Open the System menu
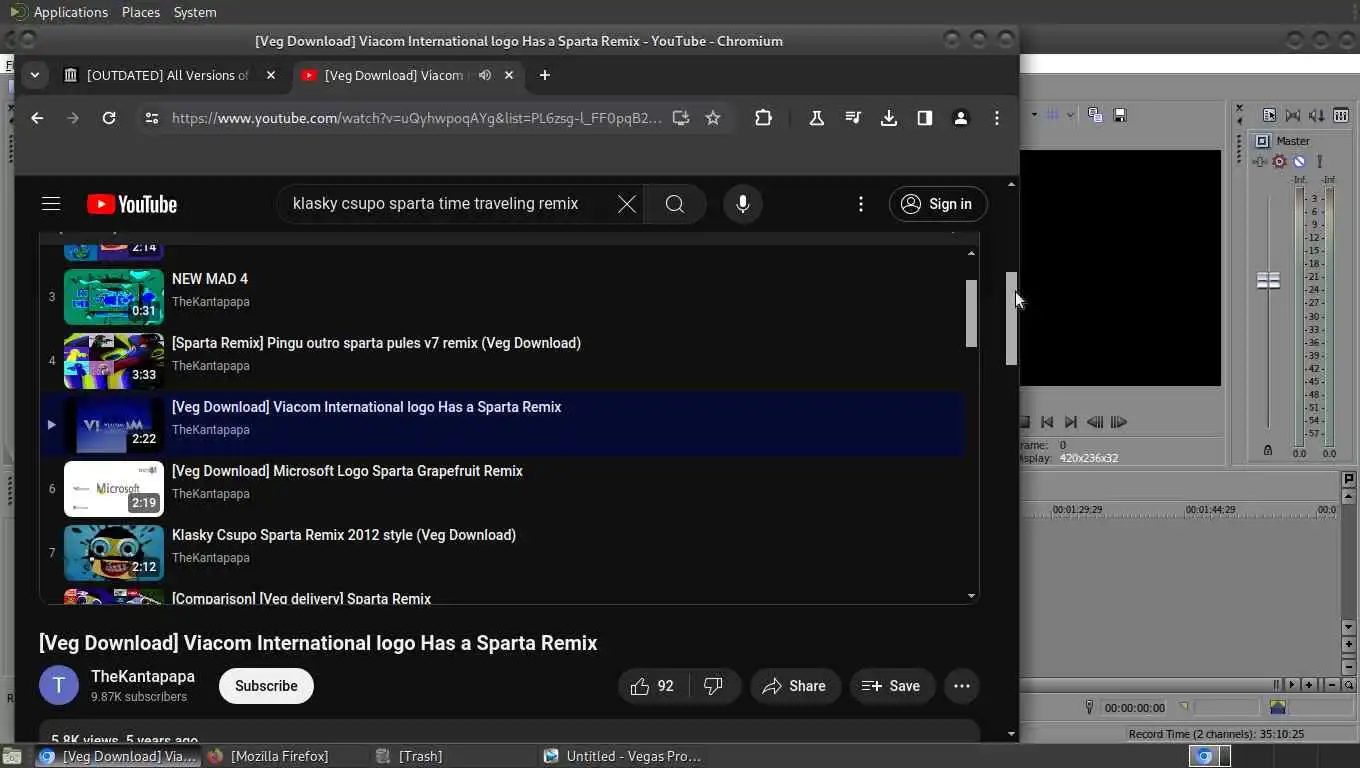This screenshot has height=768, width=1360. pyautogui.click(x=195, y=12)
